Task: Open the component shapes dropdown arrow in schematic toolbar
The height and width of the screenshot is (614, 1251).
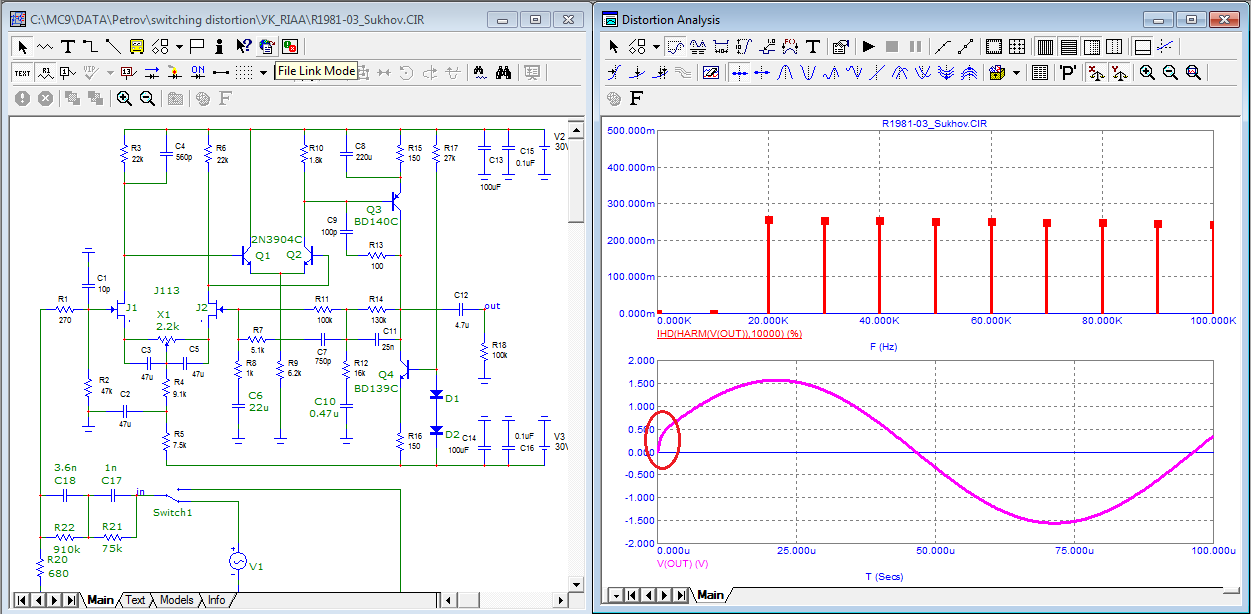Action: pos(179,46)
